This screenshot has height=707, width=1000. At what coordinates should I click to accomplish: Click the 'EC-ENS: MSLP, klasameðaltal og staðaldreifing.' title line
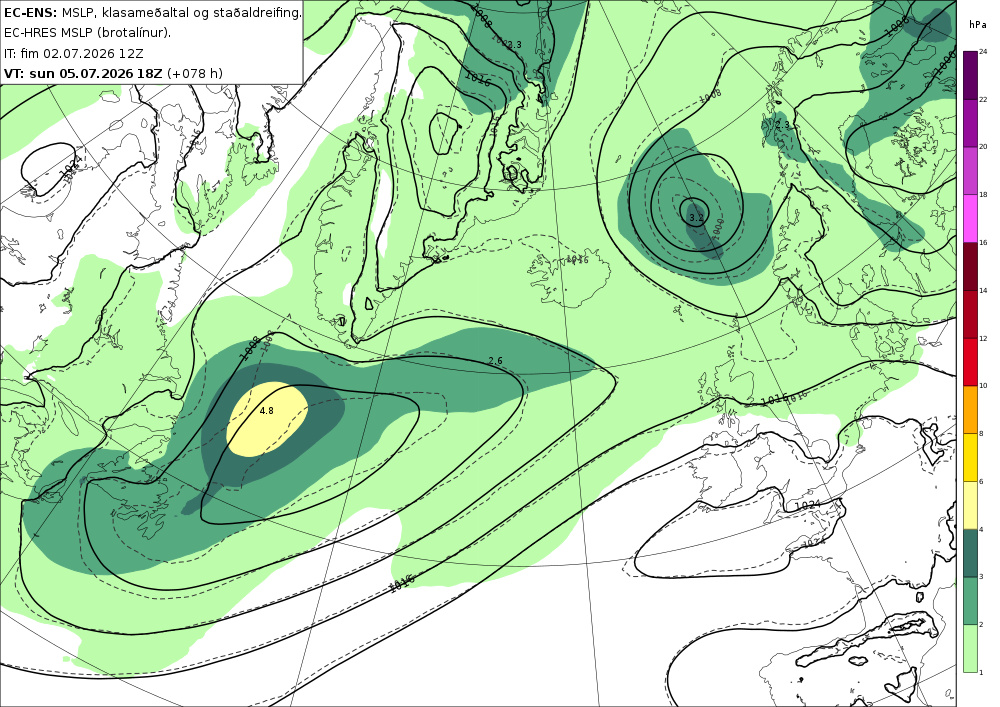(152, 12)
